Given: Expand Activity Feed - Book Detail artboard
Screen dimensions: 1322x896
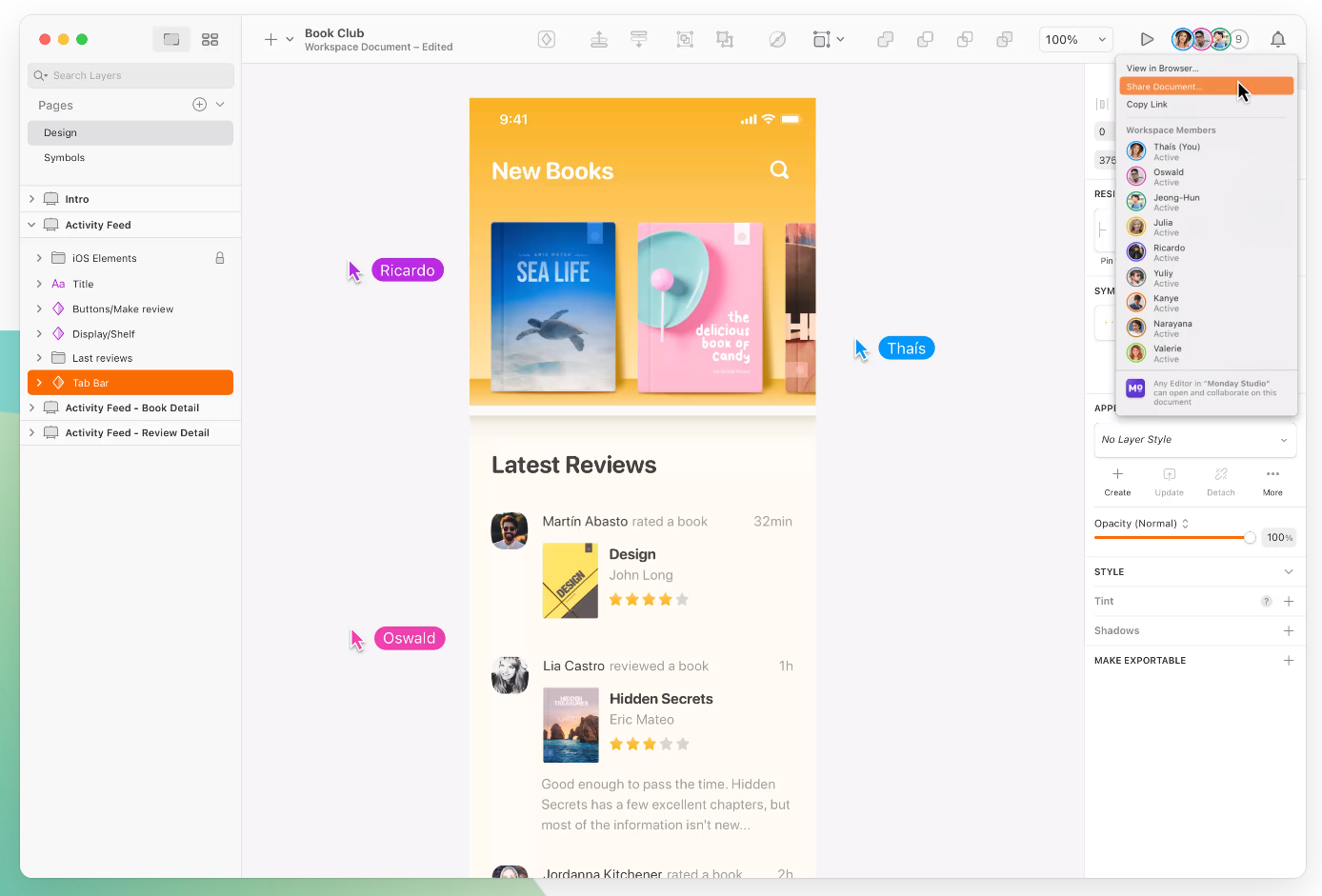Looking at the screenshot, I should click(x=31, y=408).
